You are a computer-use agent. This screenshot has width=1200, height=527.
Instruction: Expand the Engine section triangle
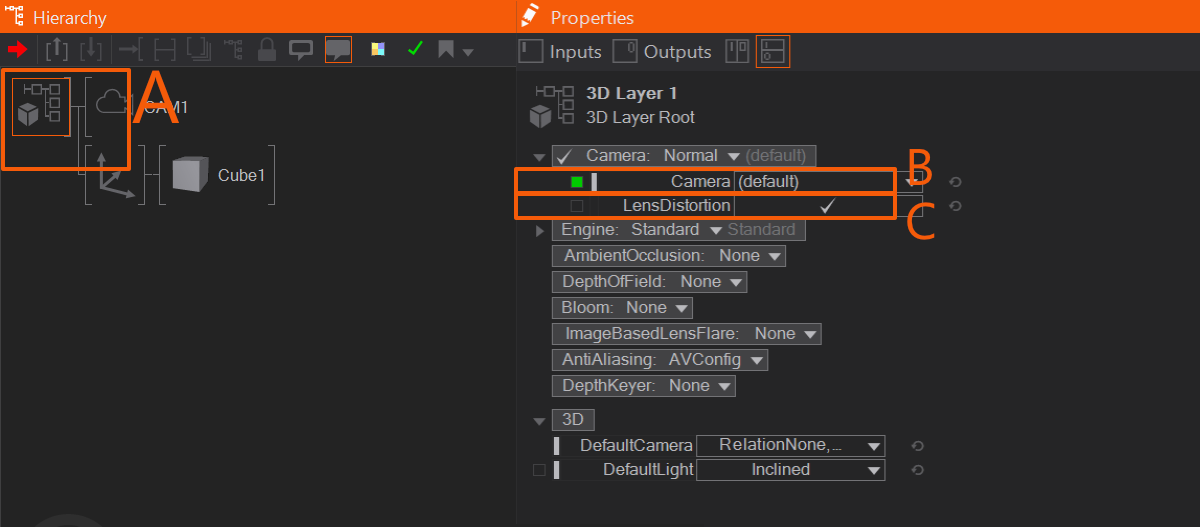point(540,230)
